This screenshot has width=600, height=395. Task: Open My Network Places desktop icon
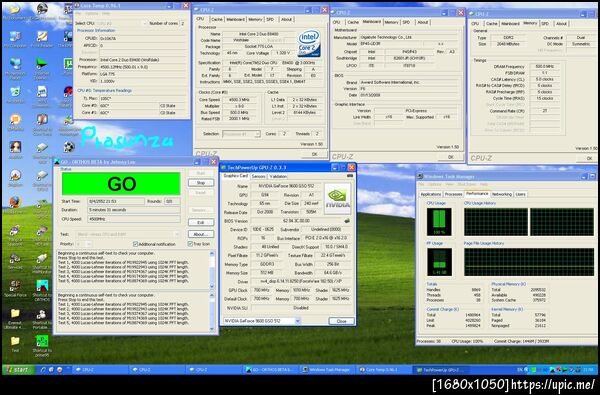pyautogui.click(x=15, y=67)
